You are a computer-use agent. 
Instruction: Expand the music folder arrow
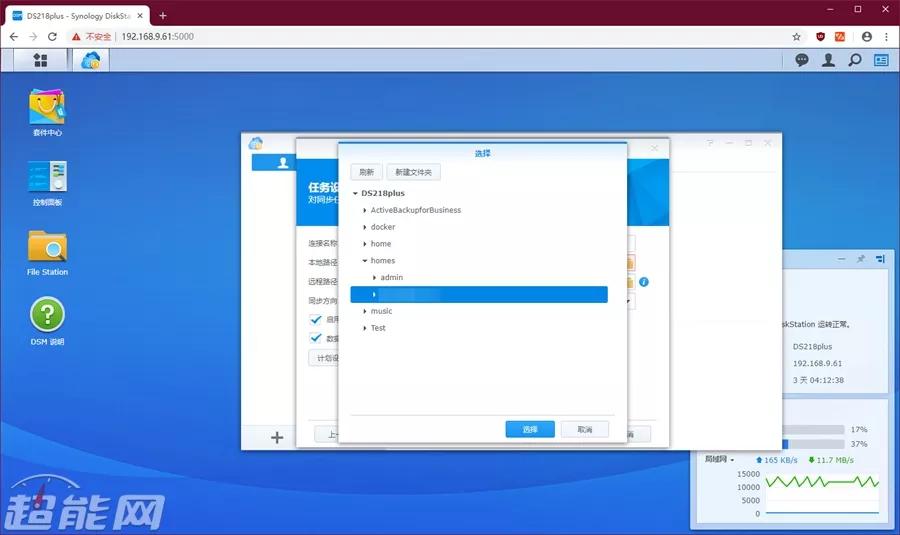pyautogui.click(x=364, y=311)
